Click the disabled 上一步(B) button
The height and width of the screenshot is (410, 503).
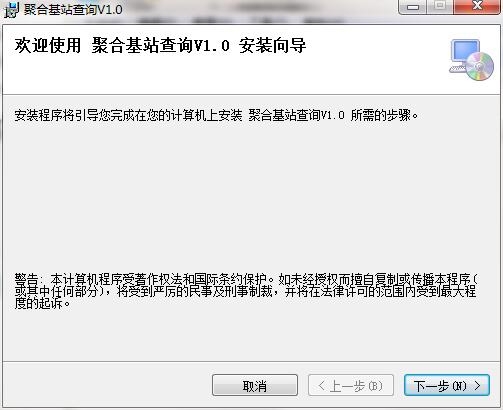(x=351, y=385)
